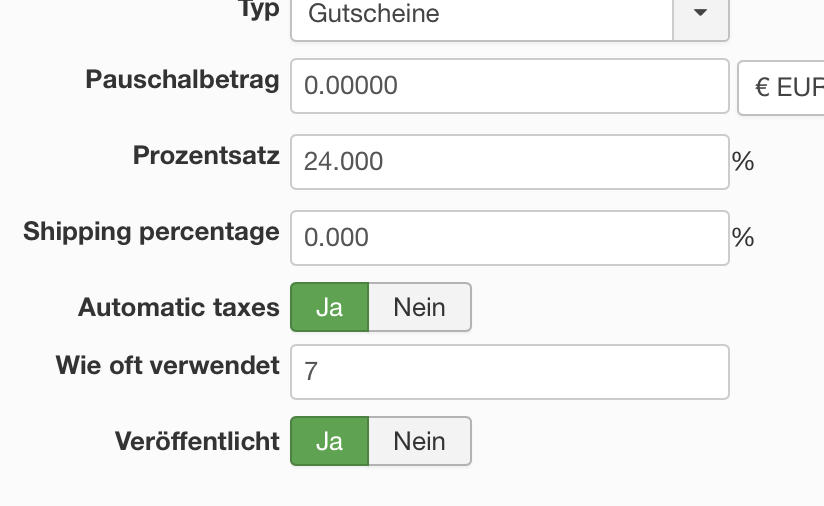The height and width of the screenshot is (506, 824).
Task: Click the Automatic taxes label
Action: (178, 307)
